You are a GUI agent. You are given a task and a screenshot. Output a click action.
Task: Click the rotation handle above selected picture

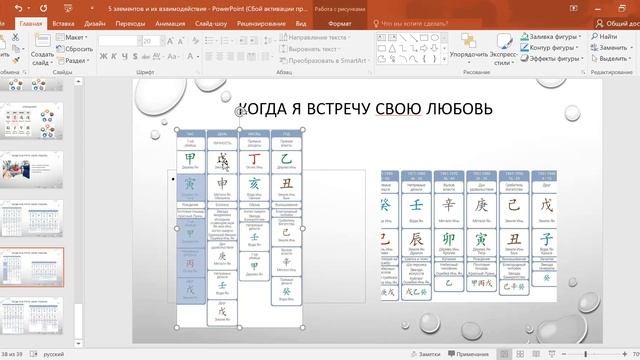click(240, 111)
